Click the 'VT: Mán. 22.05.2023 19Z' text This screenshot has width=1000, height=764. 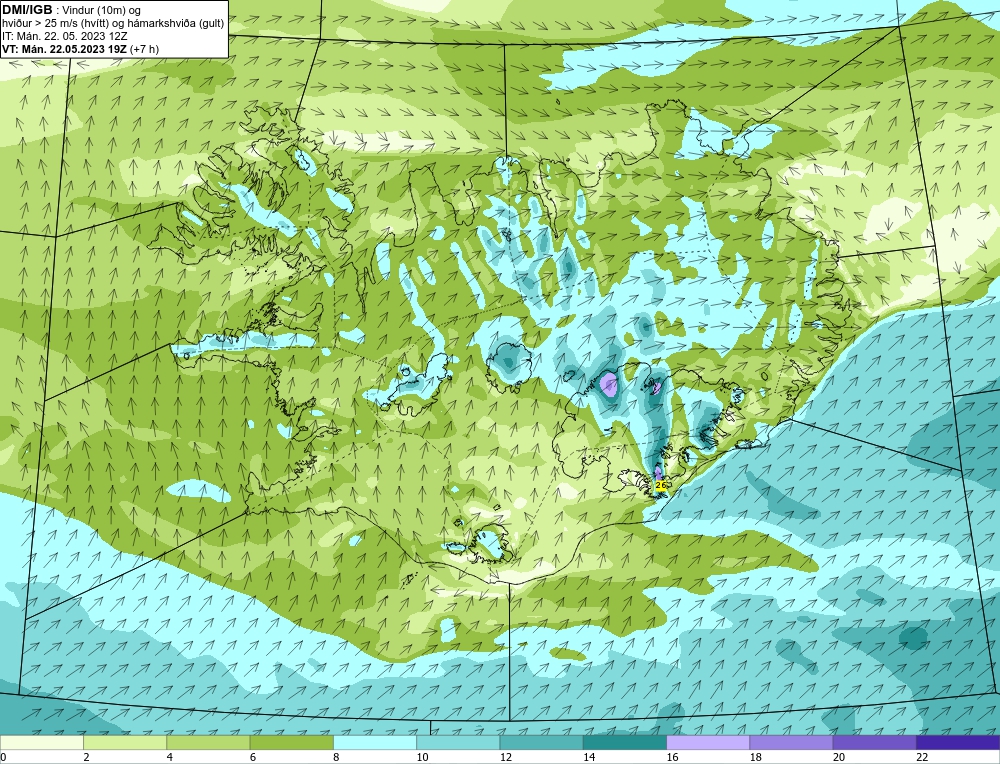tap(64, 49)
